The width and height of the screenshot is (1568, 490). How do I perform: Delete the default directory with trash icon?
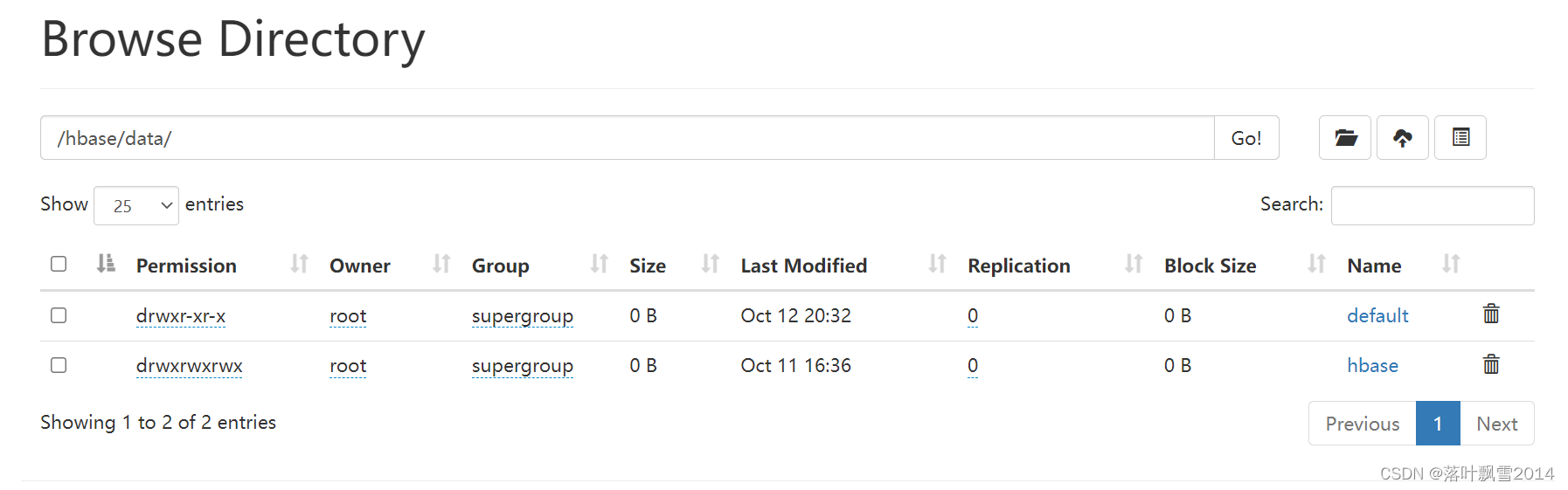click(x=1491, y=314)
